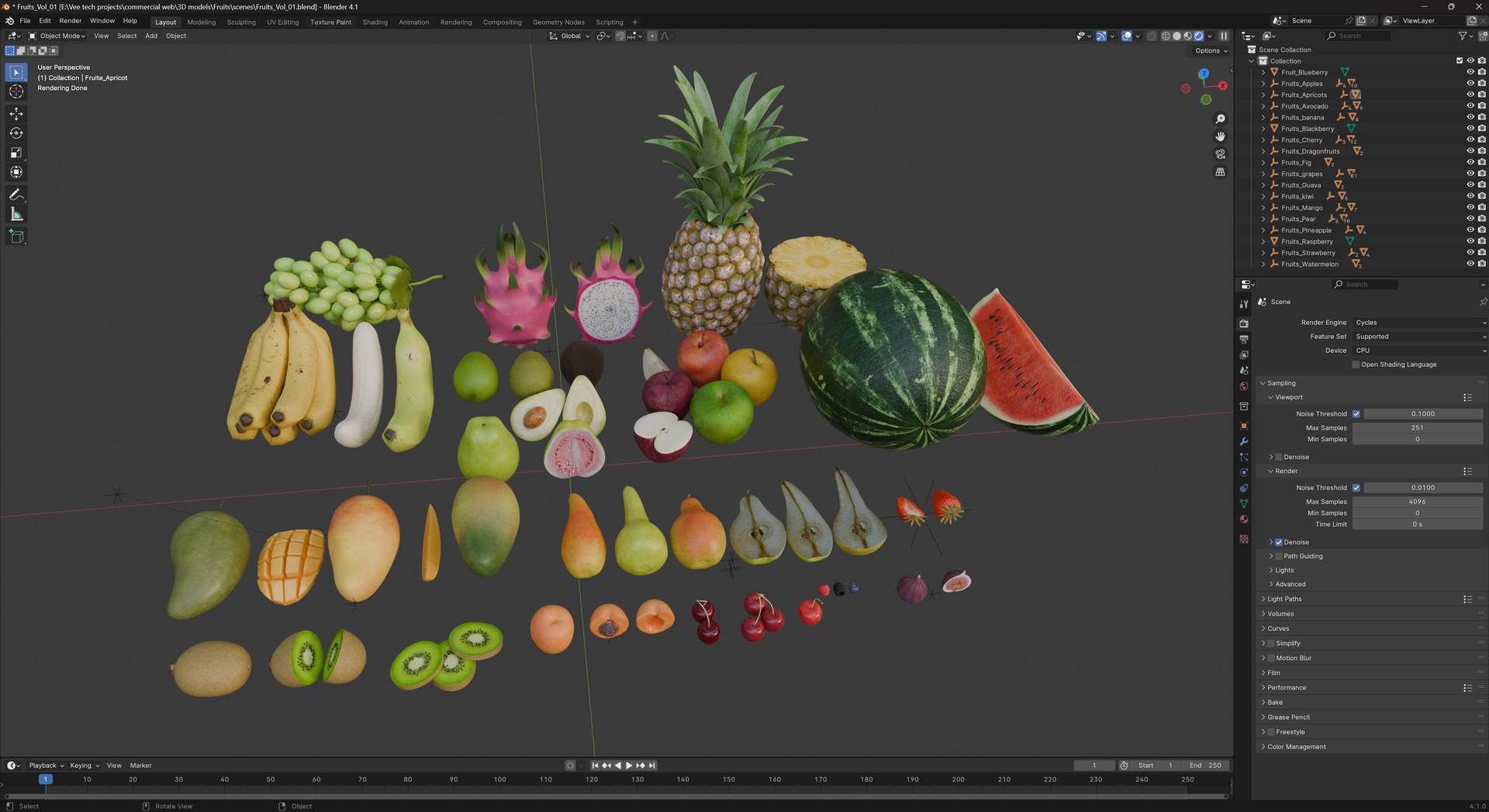Switch to the Shading workspace tab

375,22
